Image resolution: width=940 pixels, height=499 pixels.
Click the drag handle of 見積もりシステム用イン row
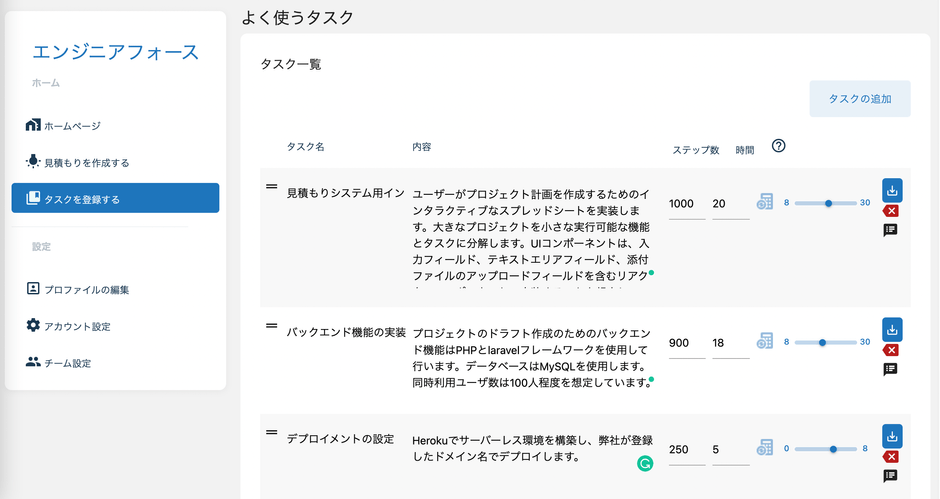(x=271, y=186)
